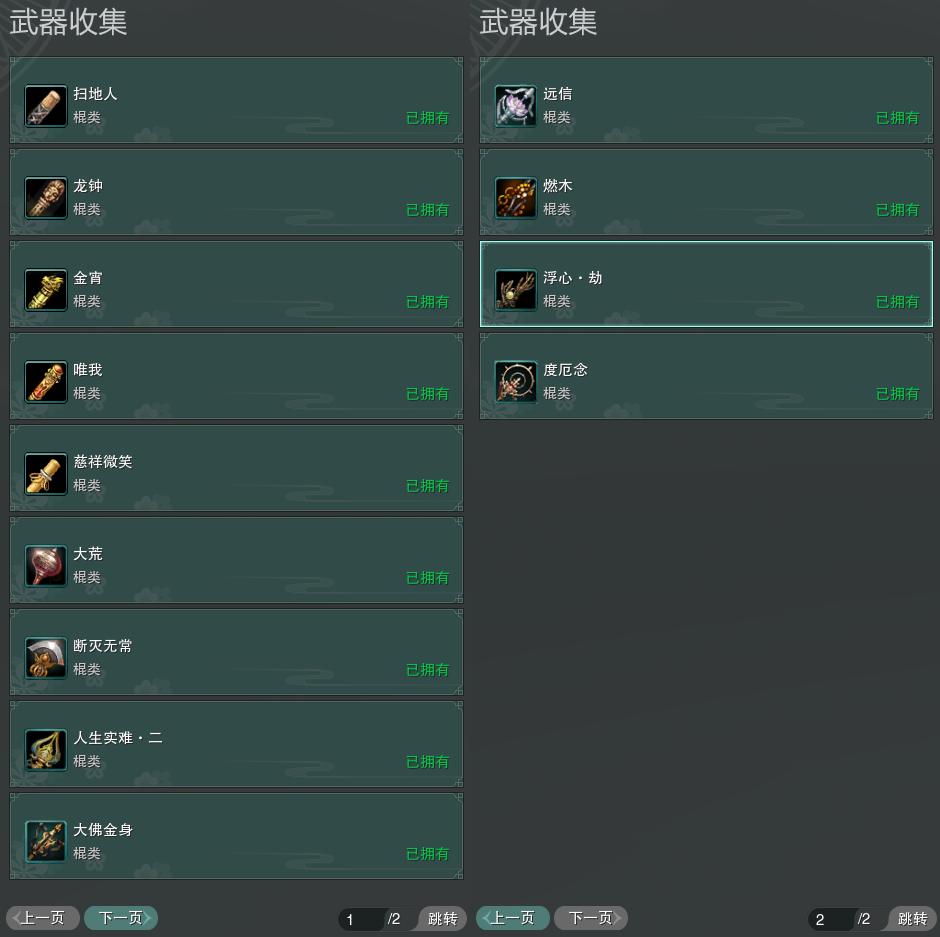Click the right panel's page number field
The height and width of the screenshot is (937, 940).
[x=831, y=919]
